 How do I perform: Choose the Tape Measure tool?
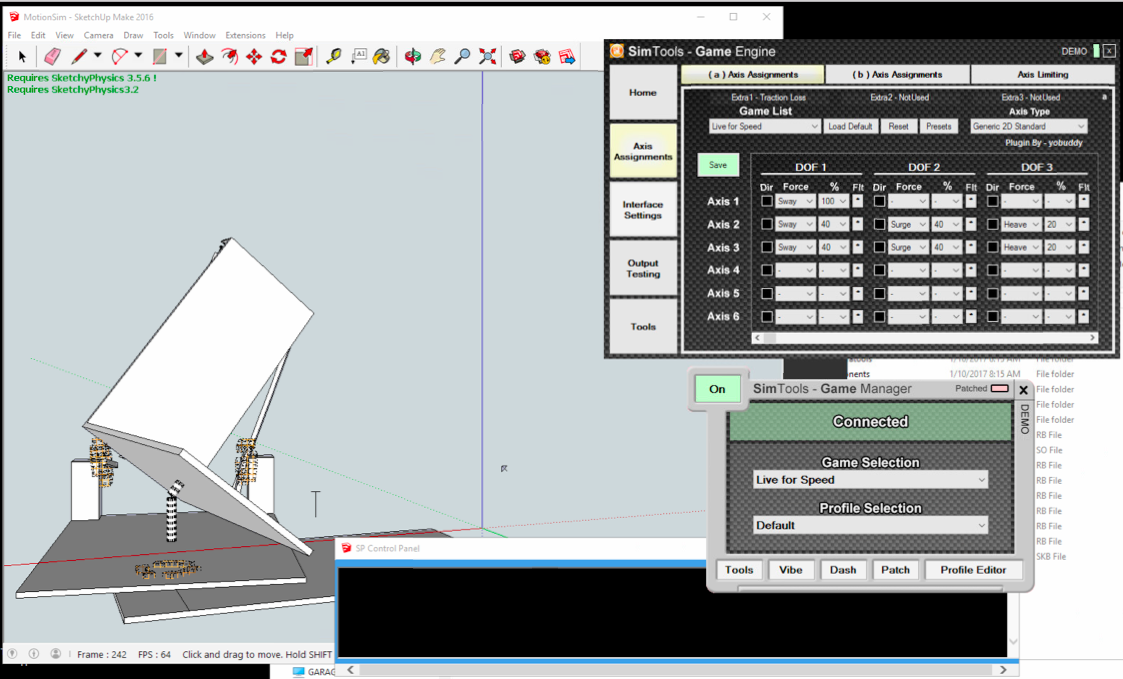click(333, 57)
